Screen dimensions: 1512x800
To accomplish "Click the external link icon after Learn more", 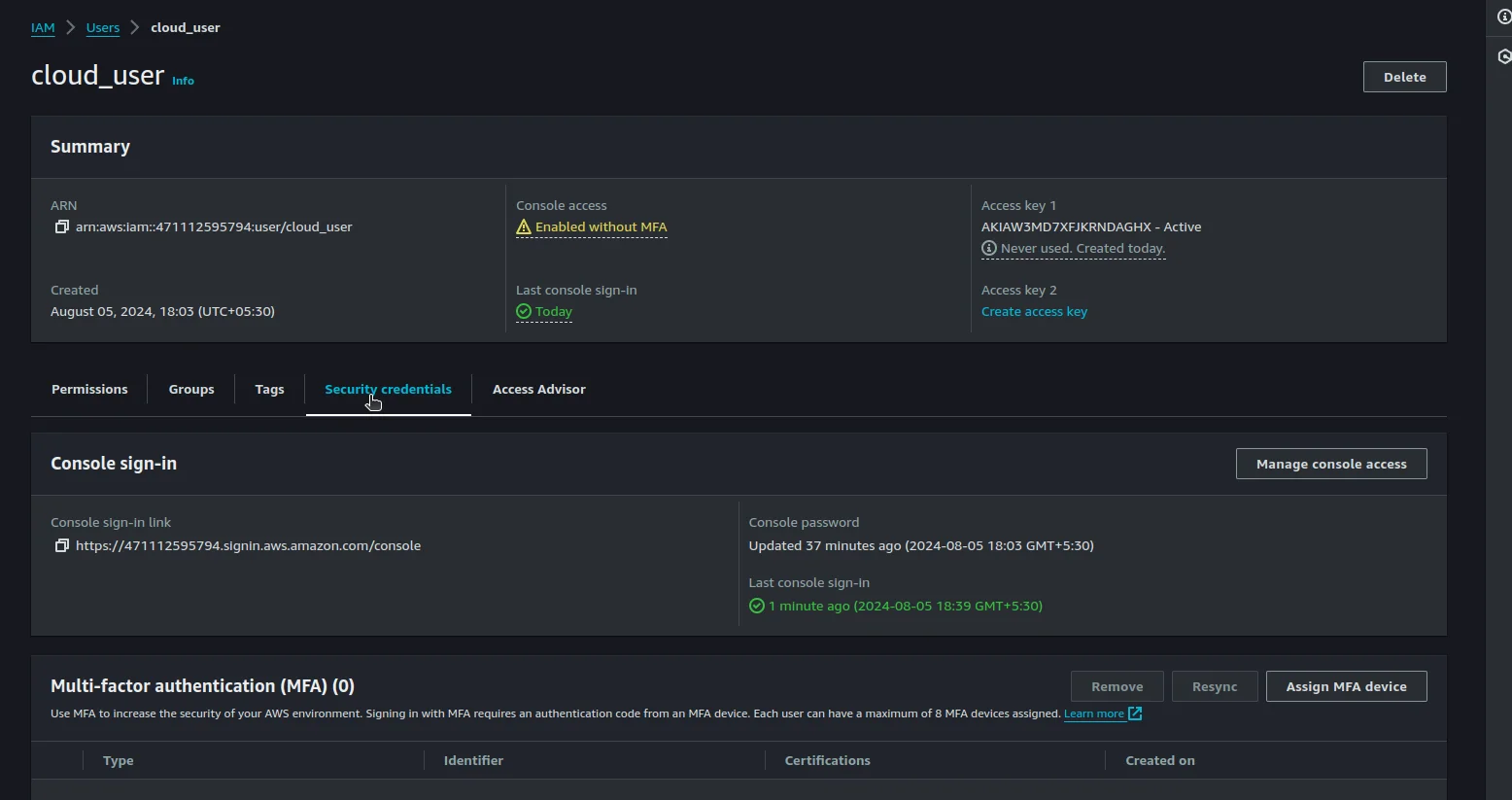I will [x=1135, y=713].
